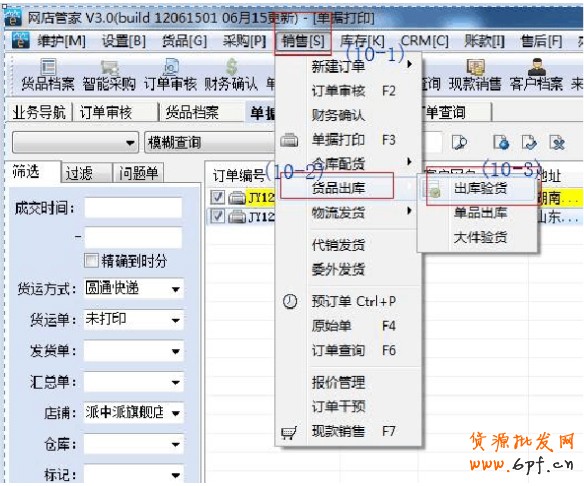Click the clock icon beside 预订单 menu entry

pyautogui.click(x=290, y=301)
